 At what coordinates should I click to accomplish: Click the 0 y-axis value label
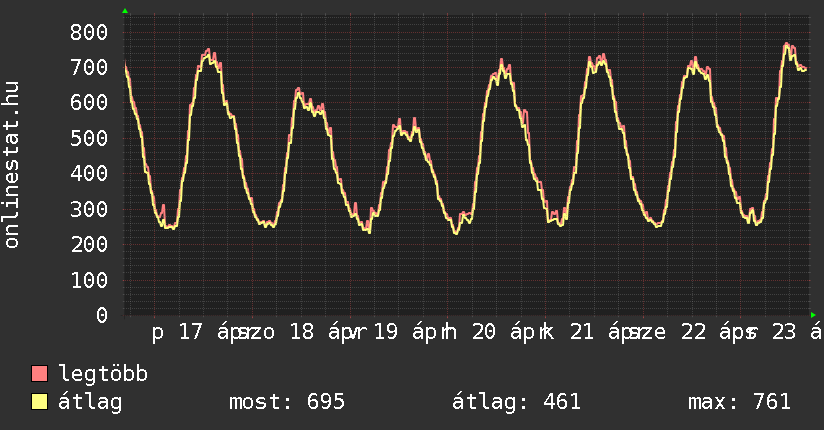click(x=101, y=315)
